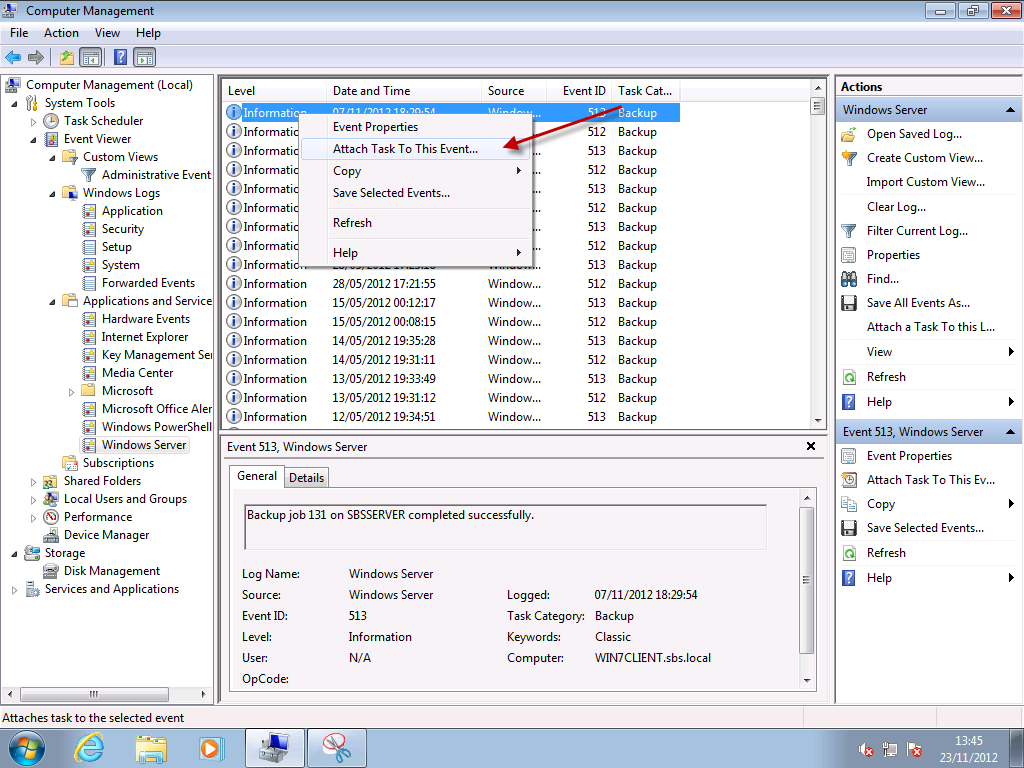Viewport: 1024px width, 768px height.
Task: Expand the Microsoft folder in tree
Action: [x=72, y=392]
